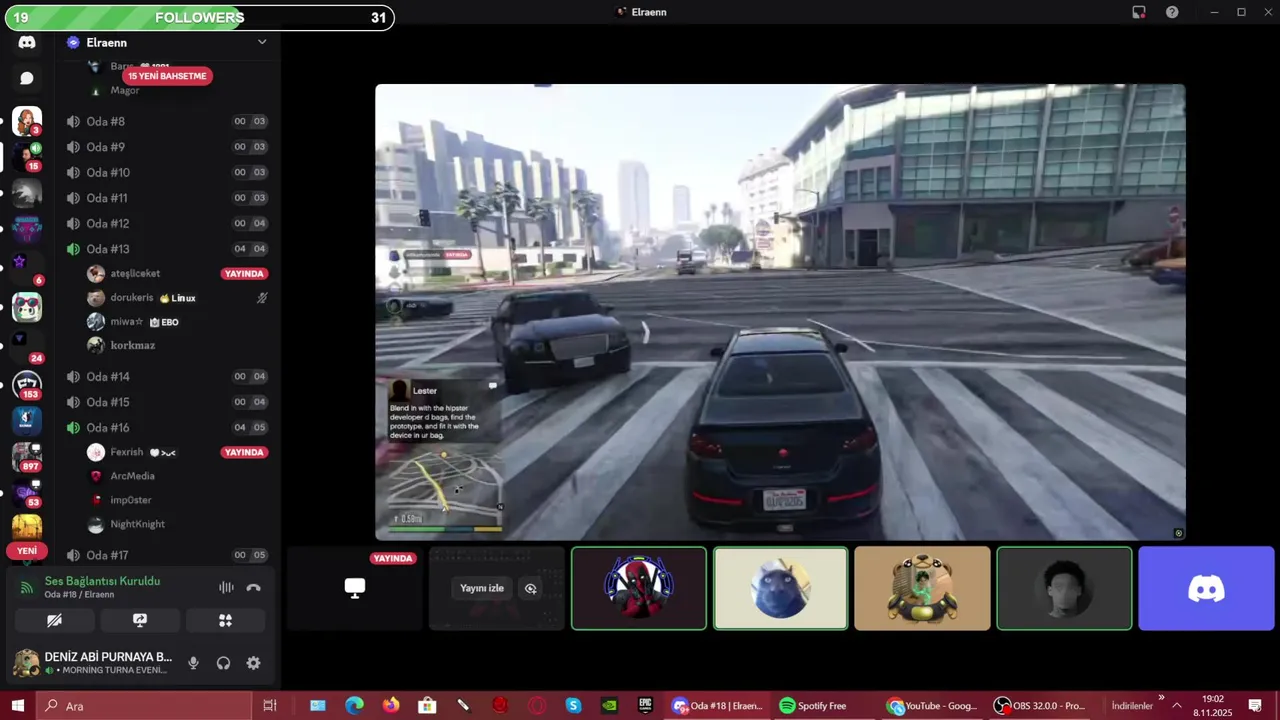Screen dimensions: 1280x720
Task: Select voice channel Oda #16
Action: tap(167, 427)
